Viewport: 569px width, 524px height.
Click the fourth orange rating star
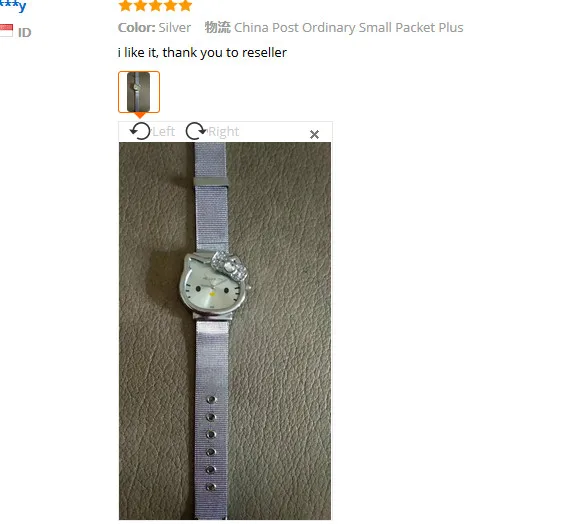170,5
